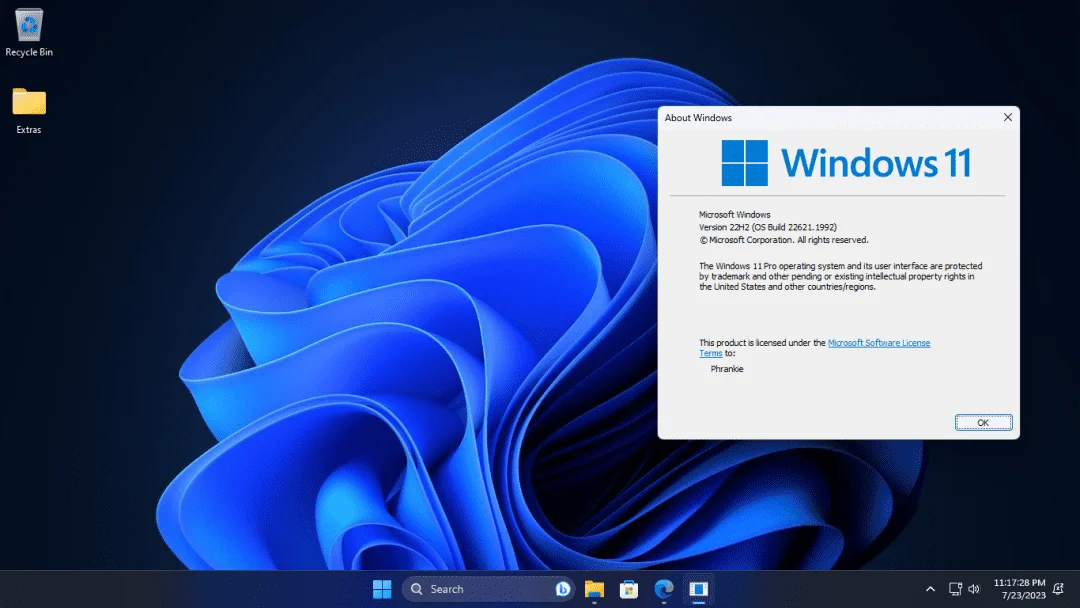Open the Recycle Bin desktop icon
The height and width of the screenshot is (608, 1080).
(29, 32)
